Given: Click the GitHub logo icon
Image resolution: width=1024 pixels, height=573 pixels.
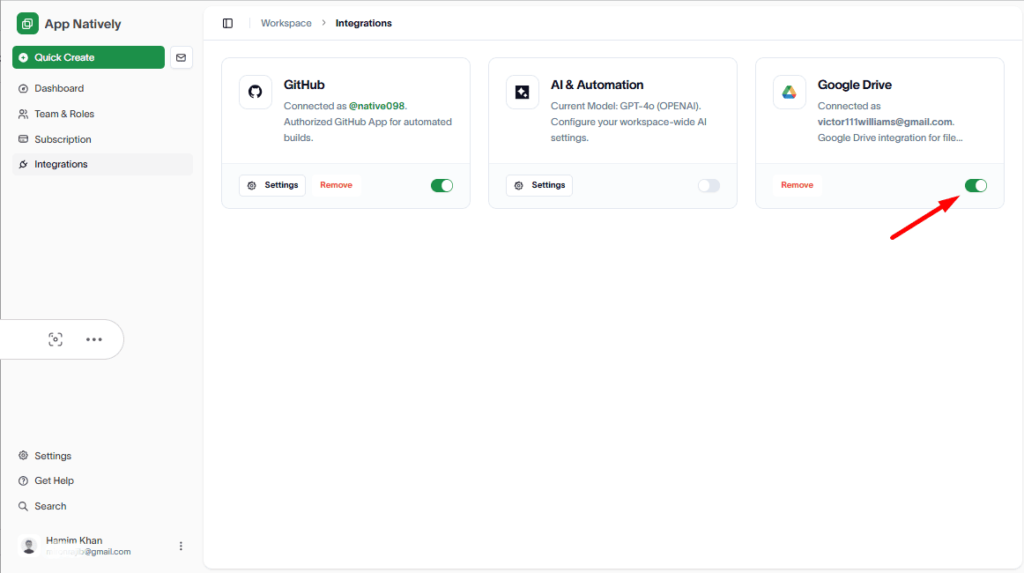Looking at the screenshot, I should point(255,91).
